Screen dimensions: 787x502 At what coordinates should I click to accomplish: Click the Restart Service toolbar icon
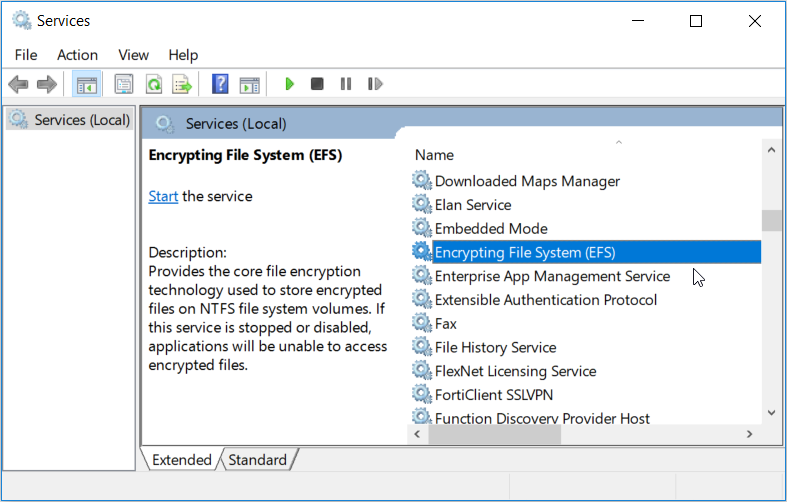click(x=375, y=84)
